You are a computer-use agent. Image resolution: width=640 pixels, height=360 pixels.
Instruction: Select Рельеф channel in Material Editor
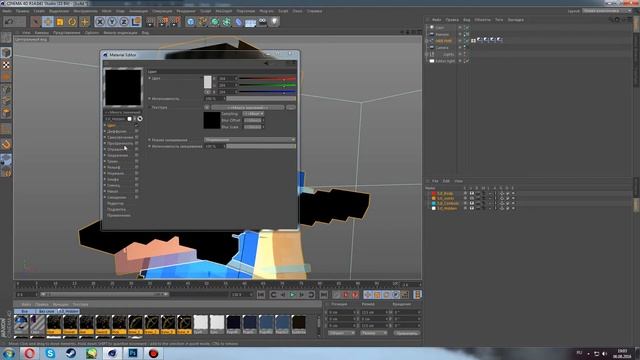pyautogui.click(x=113, y=167)
